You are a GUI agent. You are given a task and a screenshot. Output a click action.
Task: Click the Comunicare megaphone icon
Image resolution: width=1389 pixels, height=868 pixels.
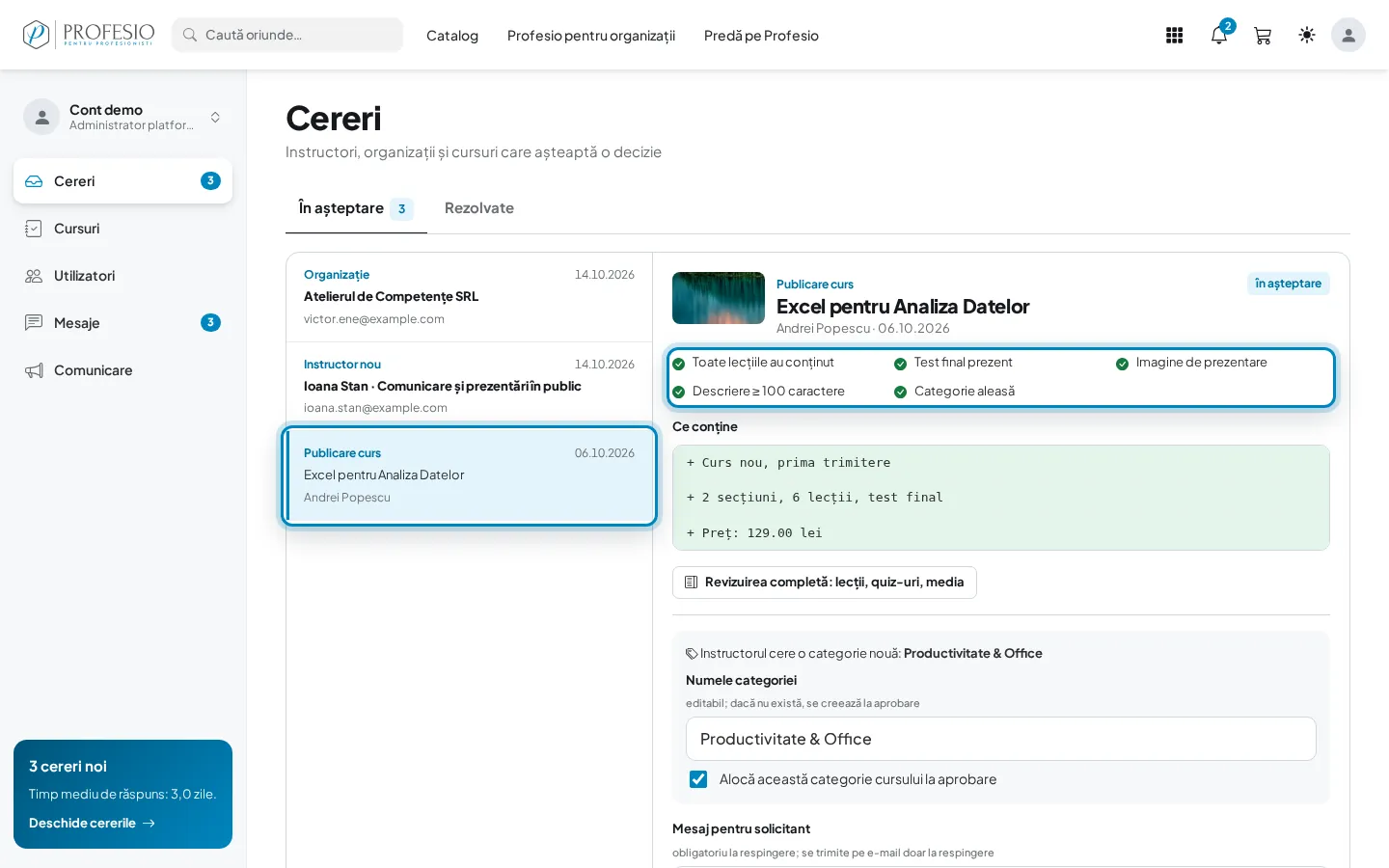click(x=34, y=370)
